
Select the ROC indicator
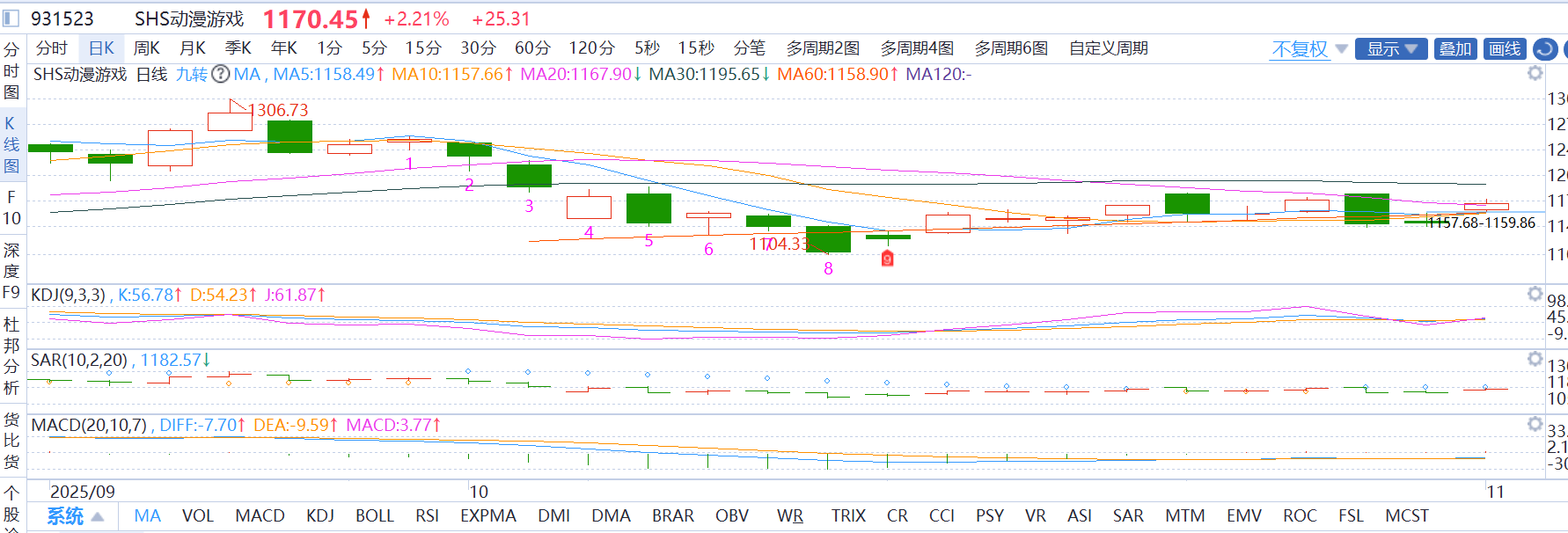point(1300,516)
